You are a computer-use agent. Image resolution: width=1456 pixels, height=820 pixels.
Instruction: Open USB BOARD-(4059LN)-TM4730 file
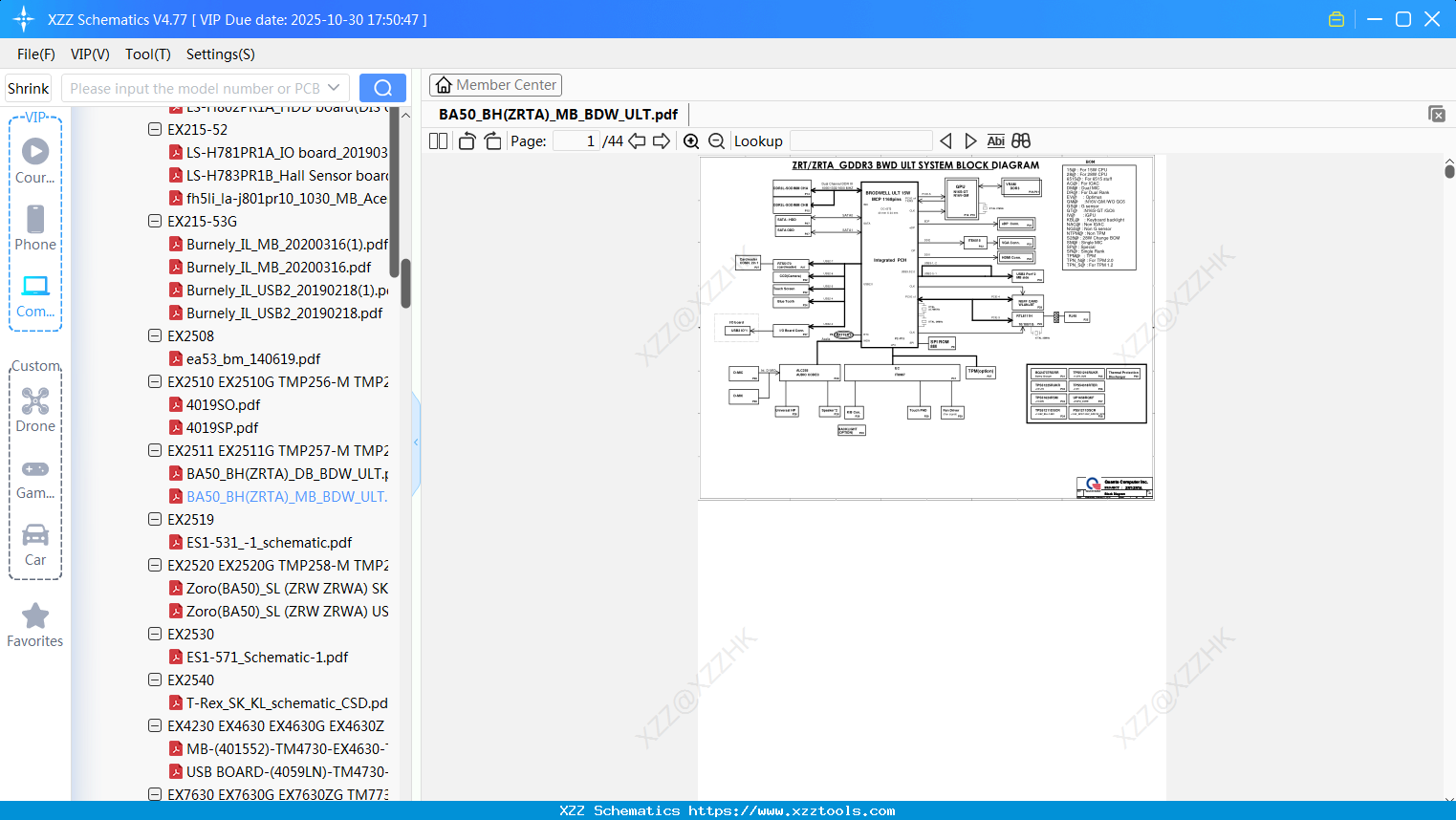tap(279, 771)
